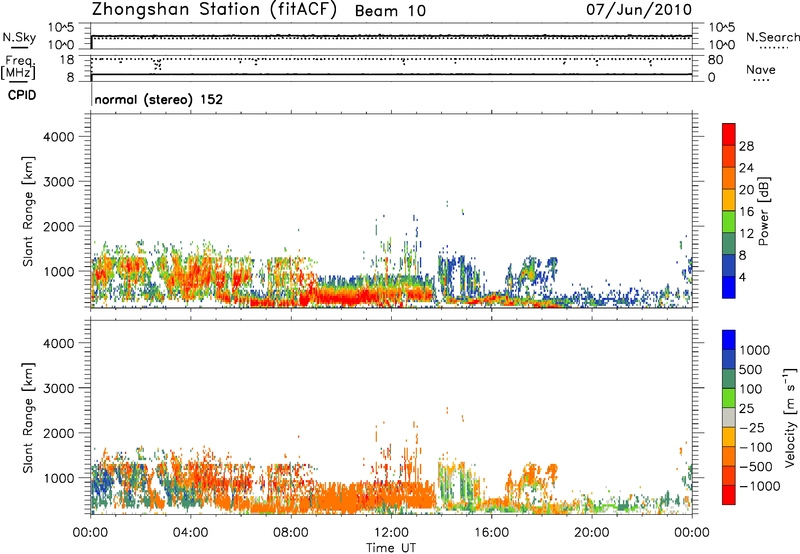Click the N.Search legend label
Viewport: 800px width, 554px height.
point(772,37)
